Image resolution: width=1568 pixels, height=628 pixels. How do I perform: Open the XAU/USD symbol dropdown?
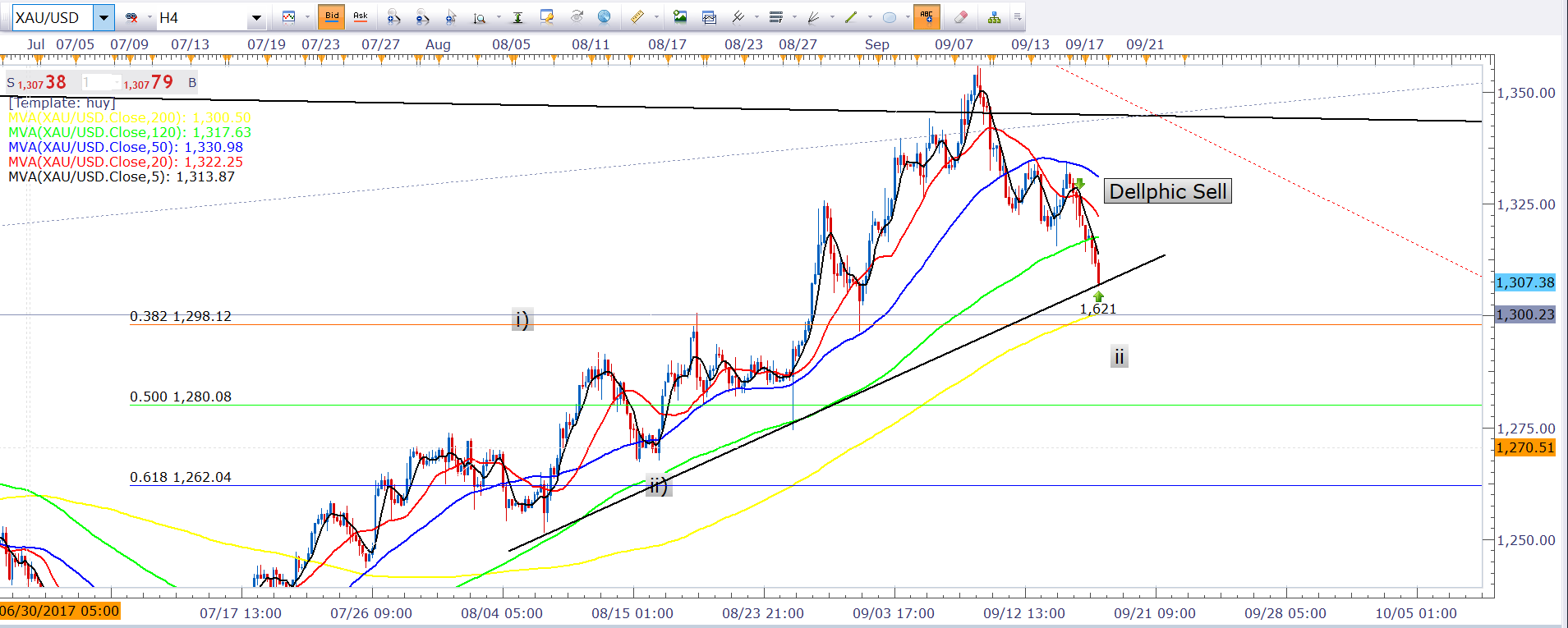(103, 17)
